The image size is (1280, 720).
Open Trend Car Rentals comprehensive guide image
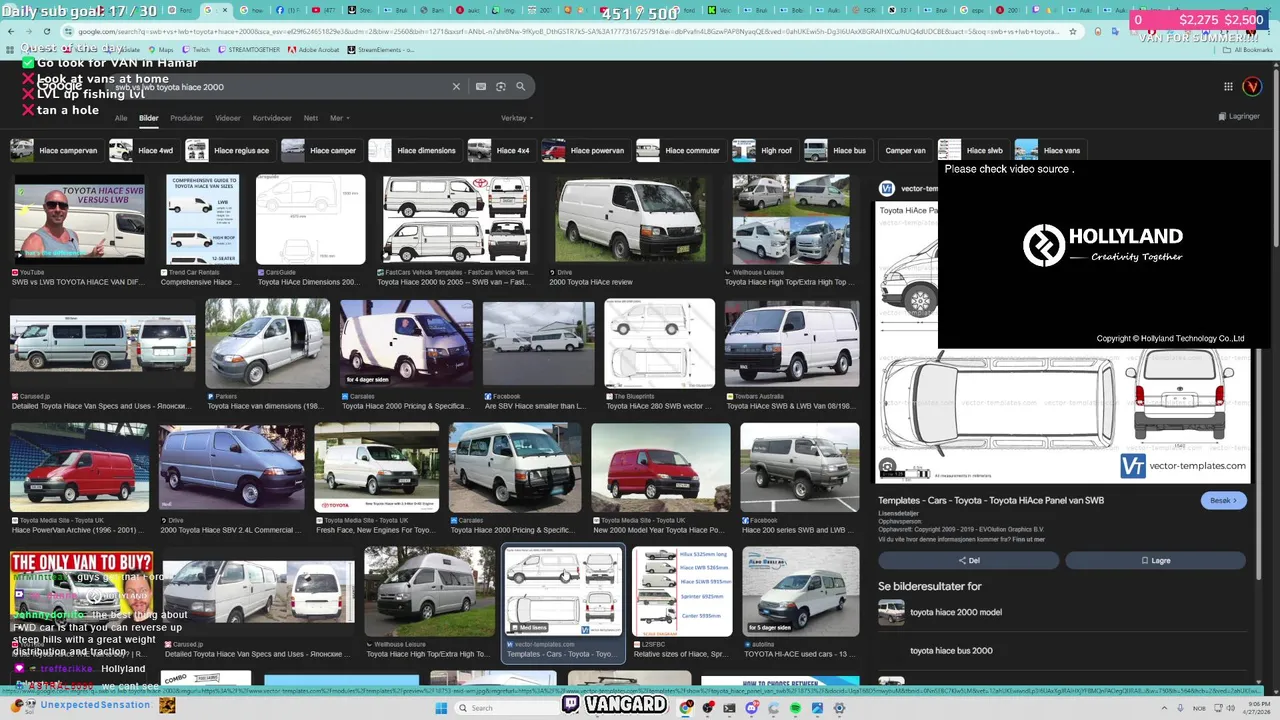[x=202, y=220]
